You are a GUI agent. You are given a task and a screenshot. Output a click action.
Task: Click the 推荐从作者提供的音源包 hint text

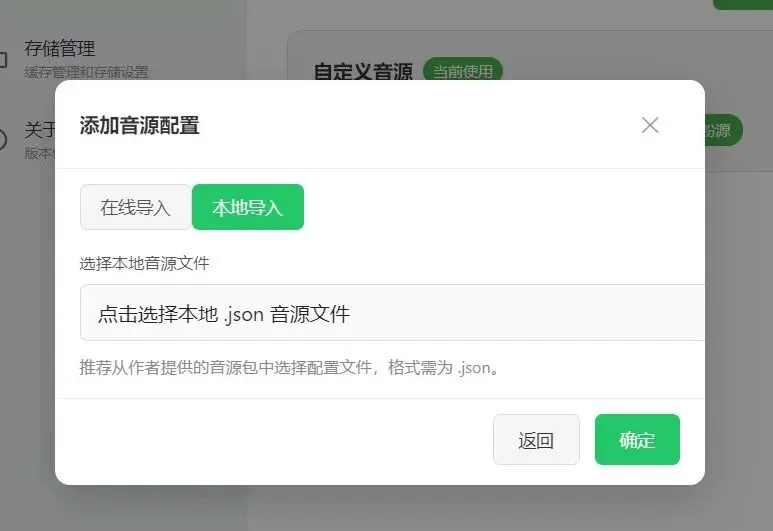291,367
